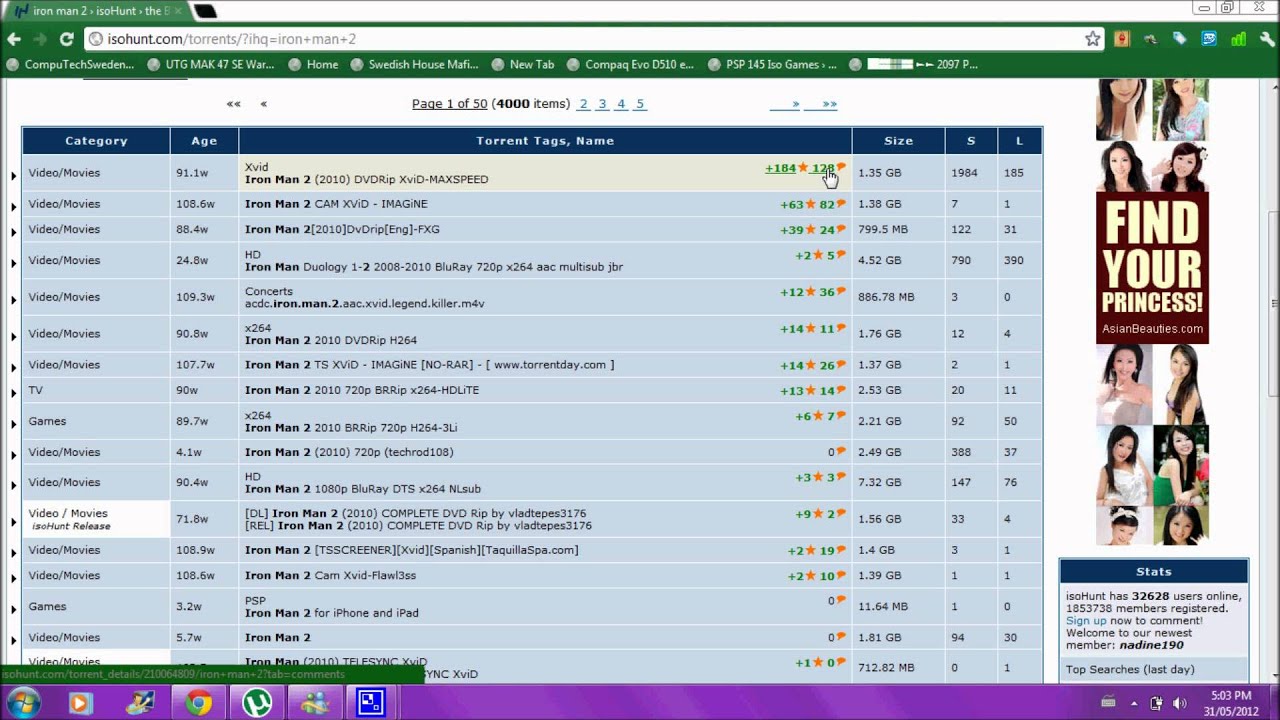Screen dimensions: 1280x720
Task: Open comments bubble for Iron Man 2 for iPhone and iPad
Action: pos(841,600)
